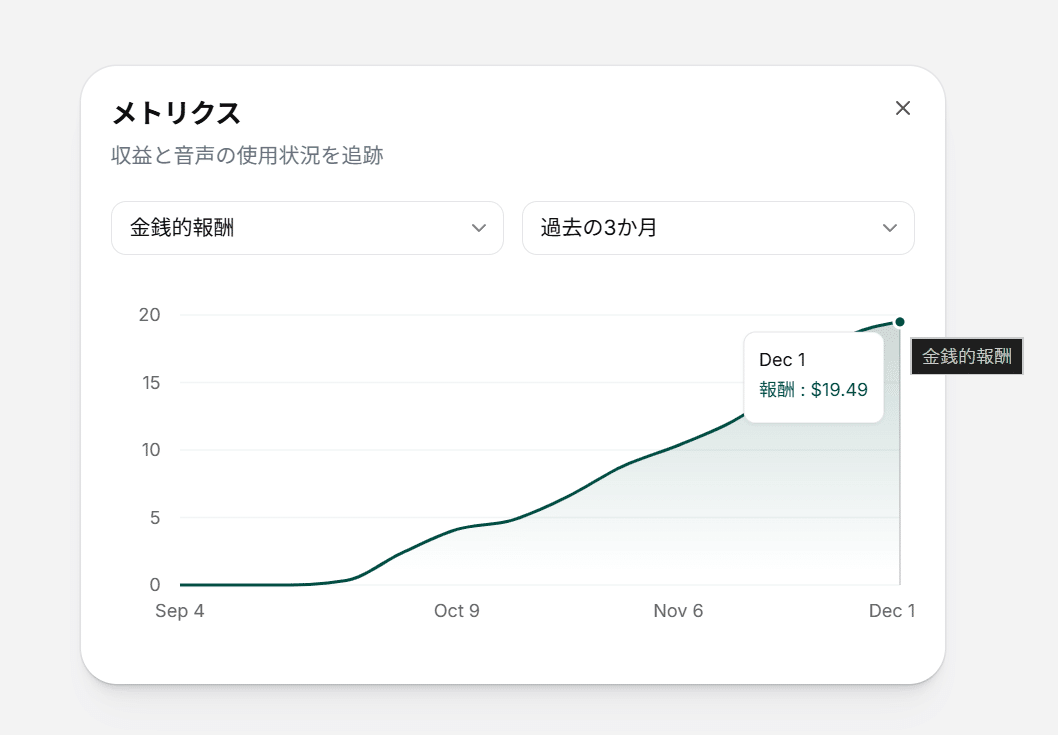
Task: Click the Oct 9 x-axis label
Action: tap(457, 611)
